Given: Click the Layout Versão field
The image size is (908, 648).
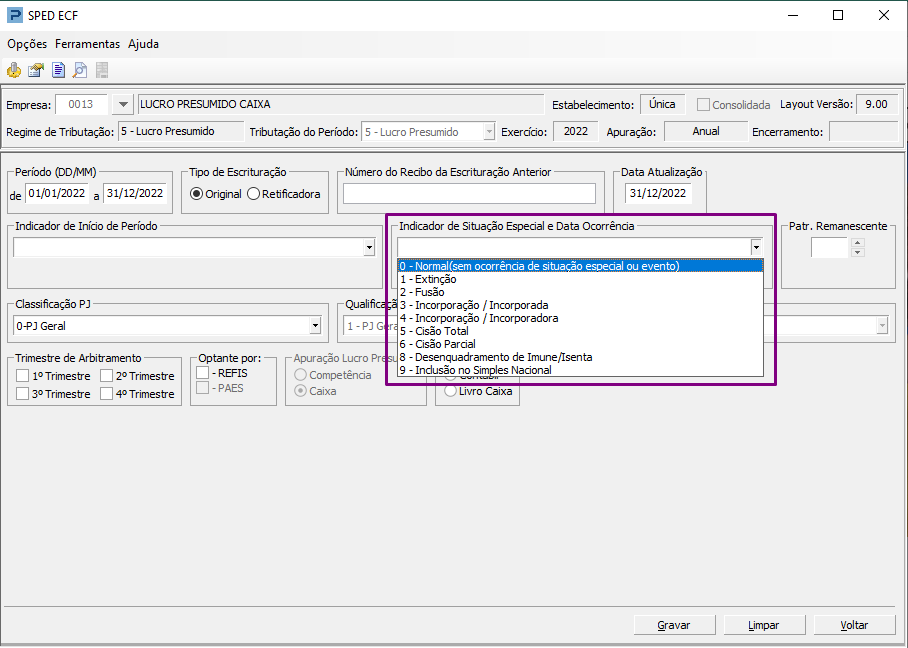Looking at the screenshot, I should (877, 104).
